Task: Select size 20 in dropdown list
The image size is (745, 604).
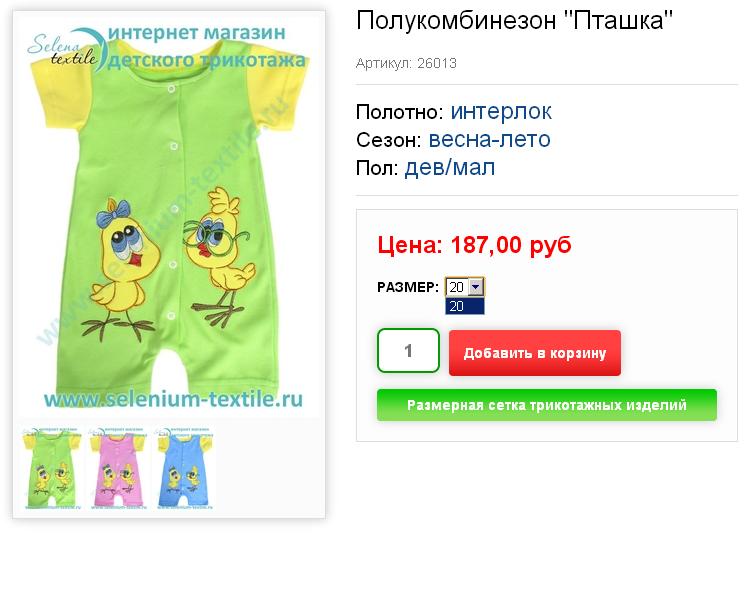Action: [x=465, y=306]
